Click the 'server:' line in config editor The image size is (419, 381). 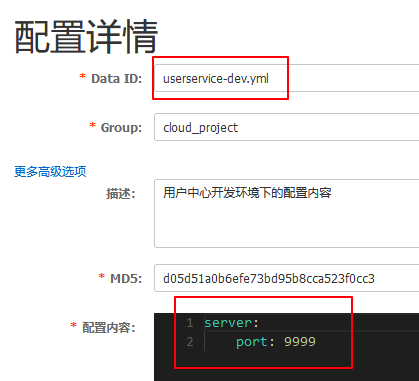(231, 323)
